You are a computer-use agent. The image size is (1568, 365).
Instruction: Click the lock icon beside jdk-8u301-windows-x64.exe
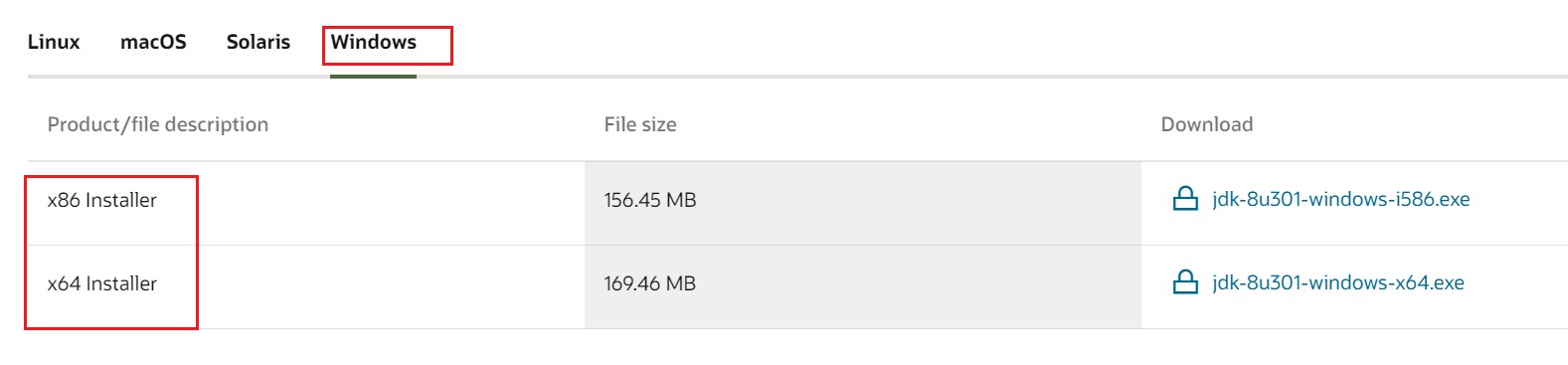1185,282
